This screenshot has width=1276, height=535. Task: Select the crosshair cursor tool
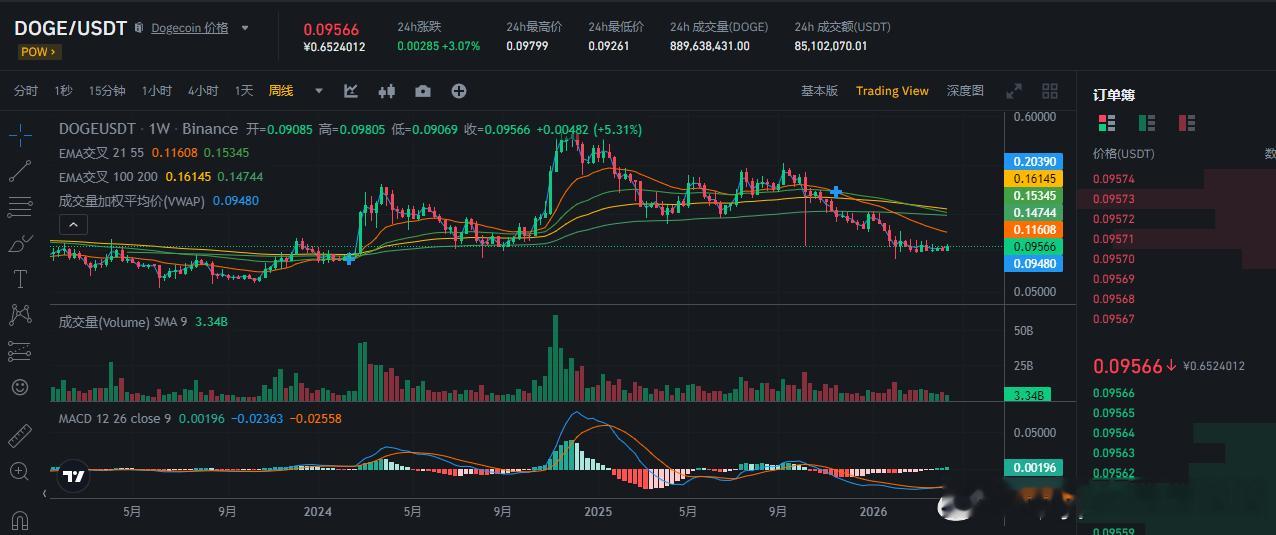pos(20,134)
